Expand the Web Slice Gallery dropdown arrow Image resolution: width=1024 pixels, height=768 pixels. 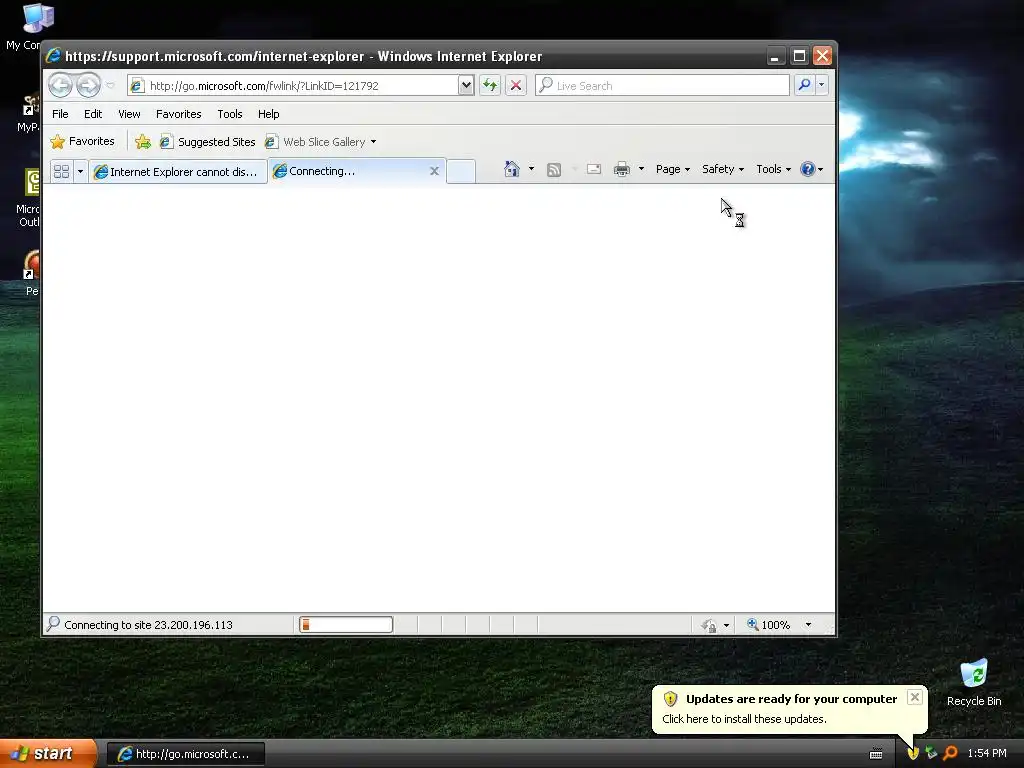pyautogui.click(x=374, y=142)
